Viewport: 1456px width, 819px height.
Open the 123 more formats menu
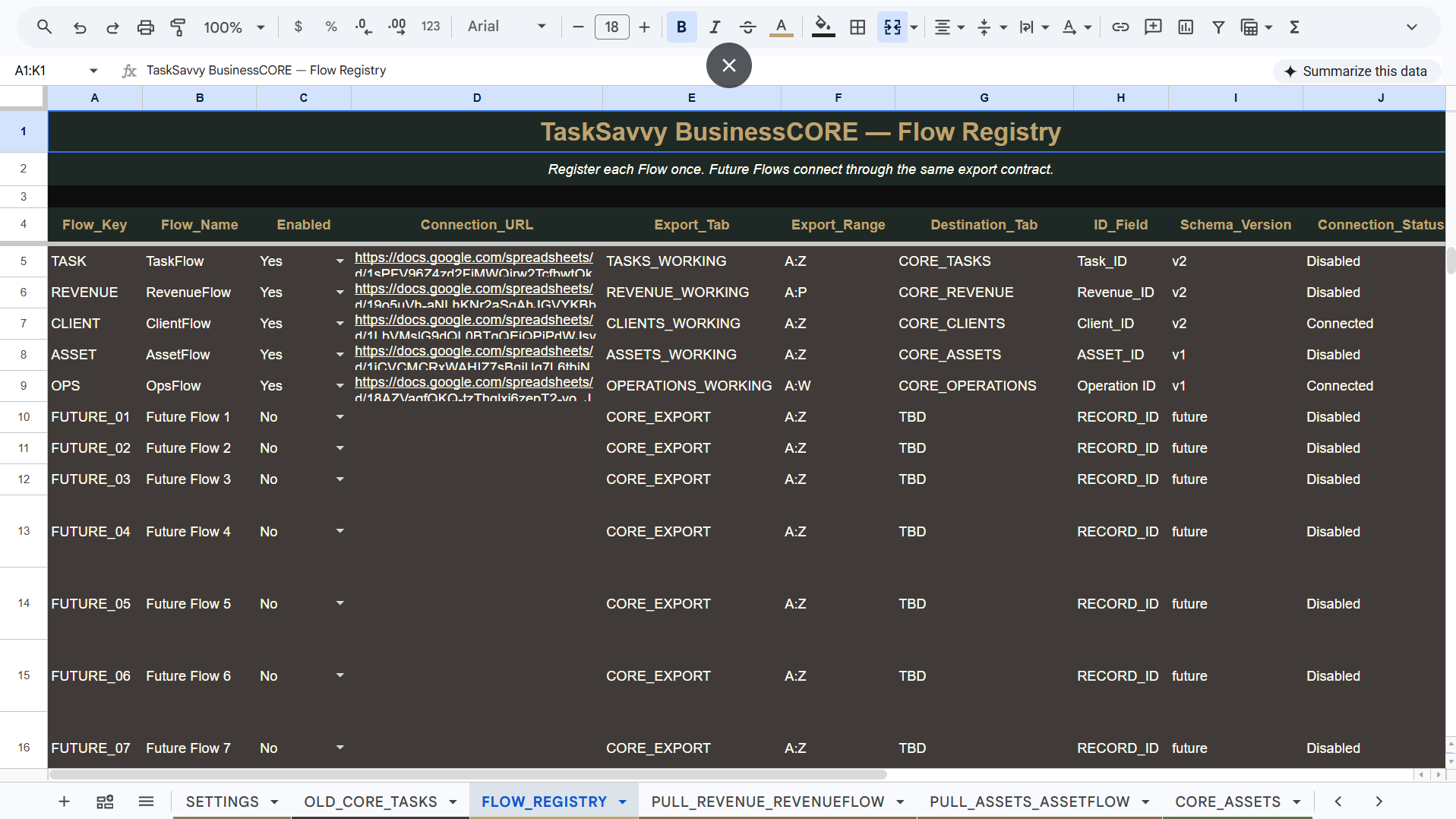(x=431, y=27)
